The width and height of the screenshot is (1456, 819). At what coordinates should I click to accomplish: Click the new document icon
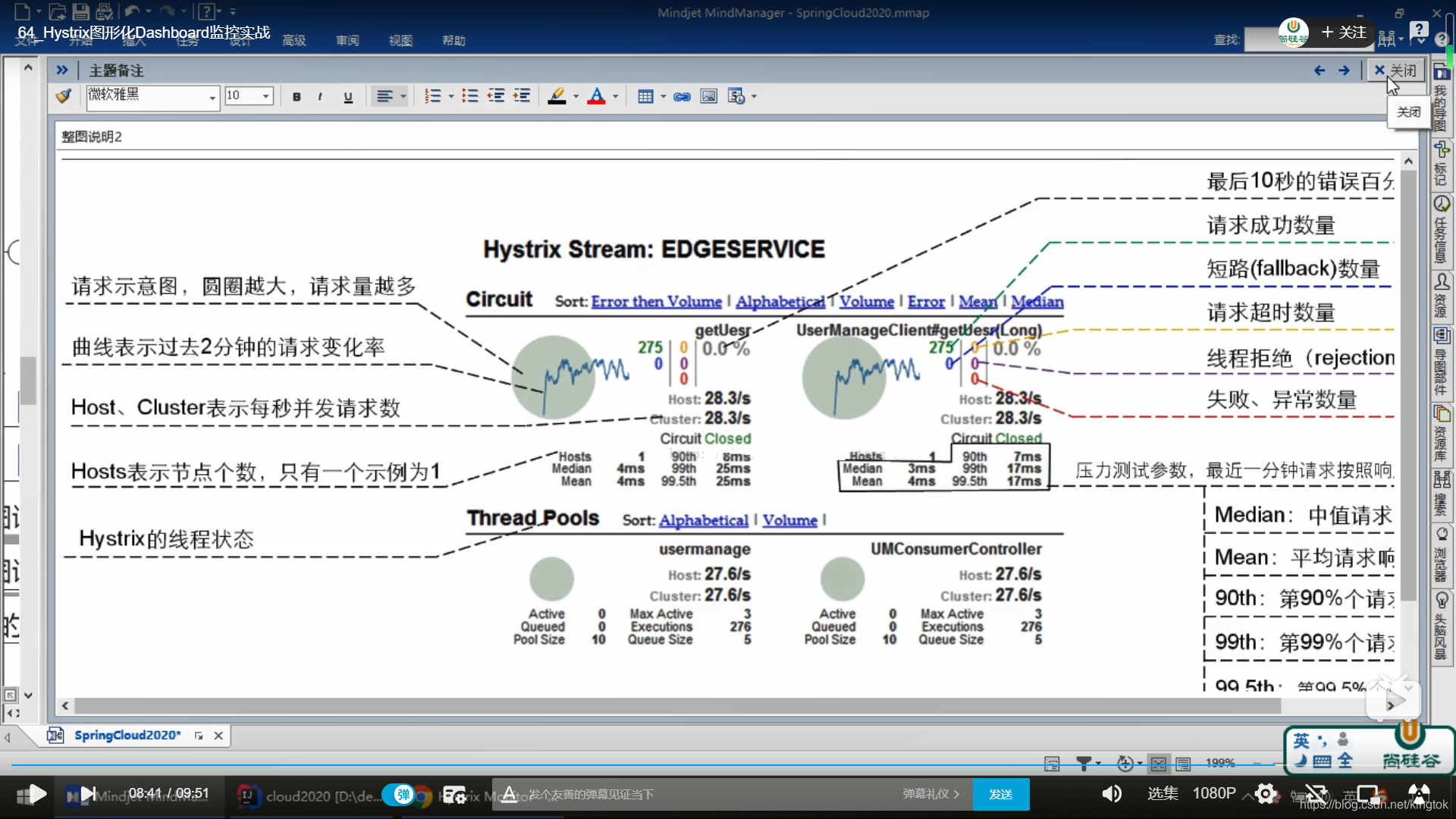click(x=22, y=12)
